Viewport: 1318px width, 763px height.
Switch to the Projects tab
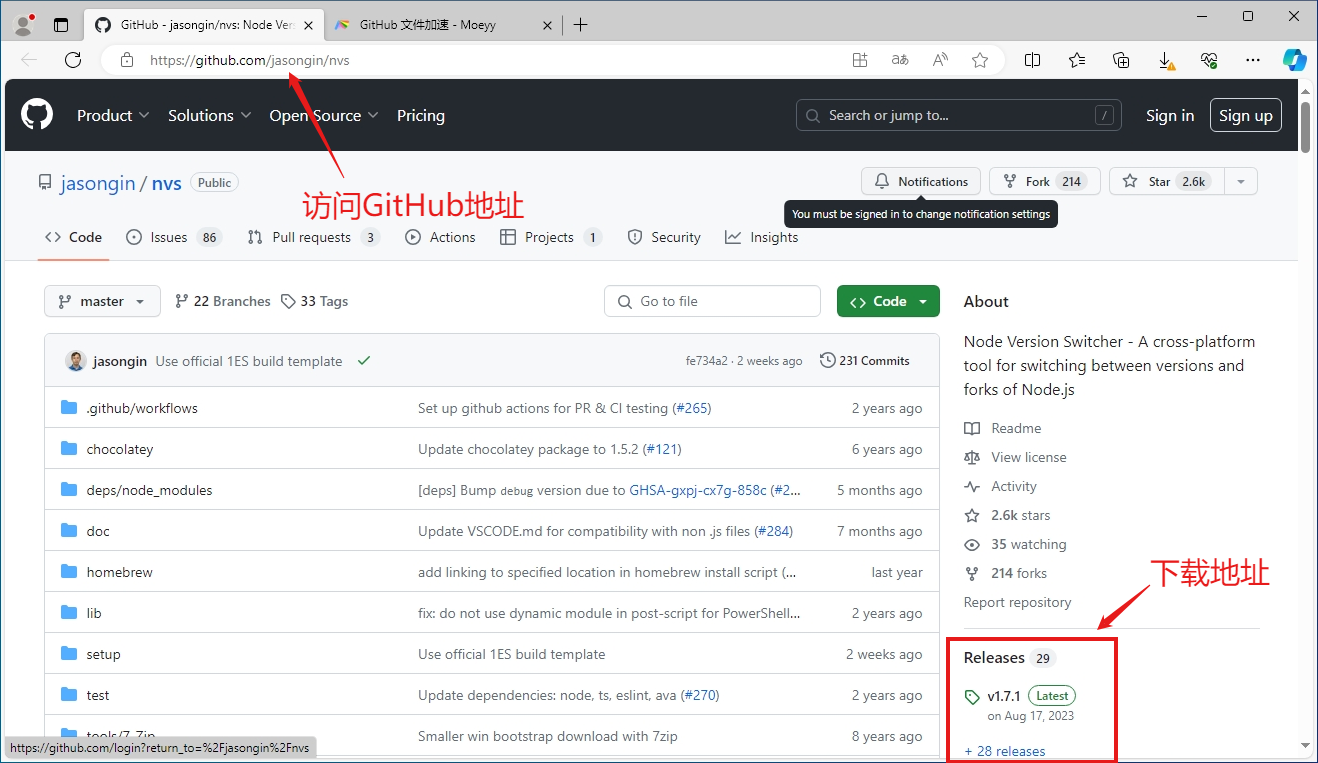550,237
